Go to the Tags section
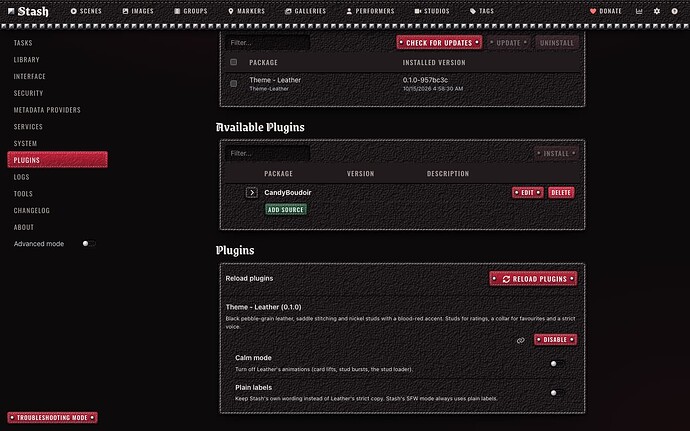Viewport: 690px width, 431px height. [482, 11]
